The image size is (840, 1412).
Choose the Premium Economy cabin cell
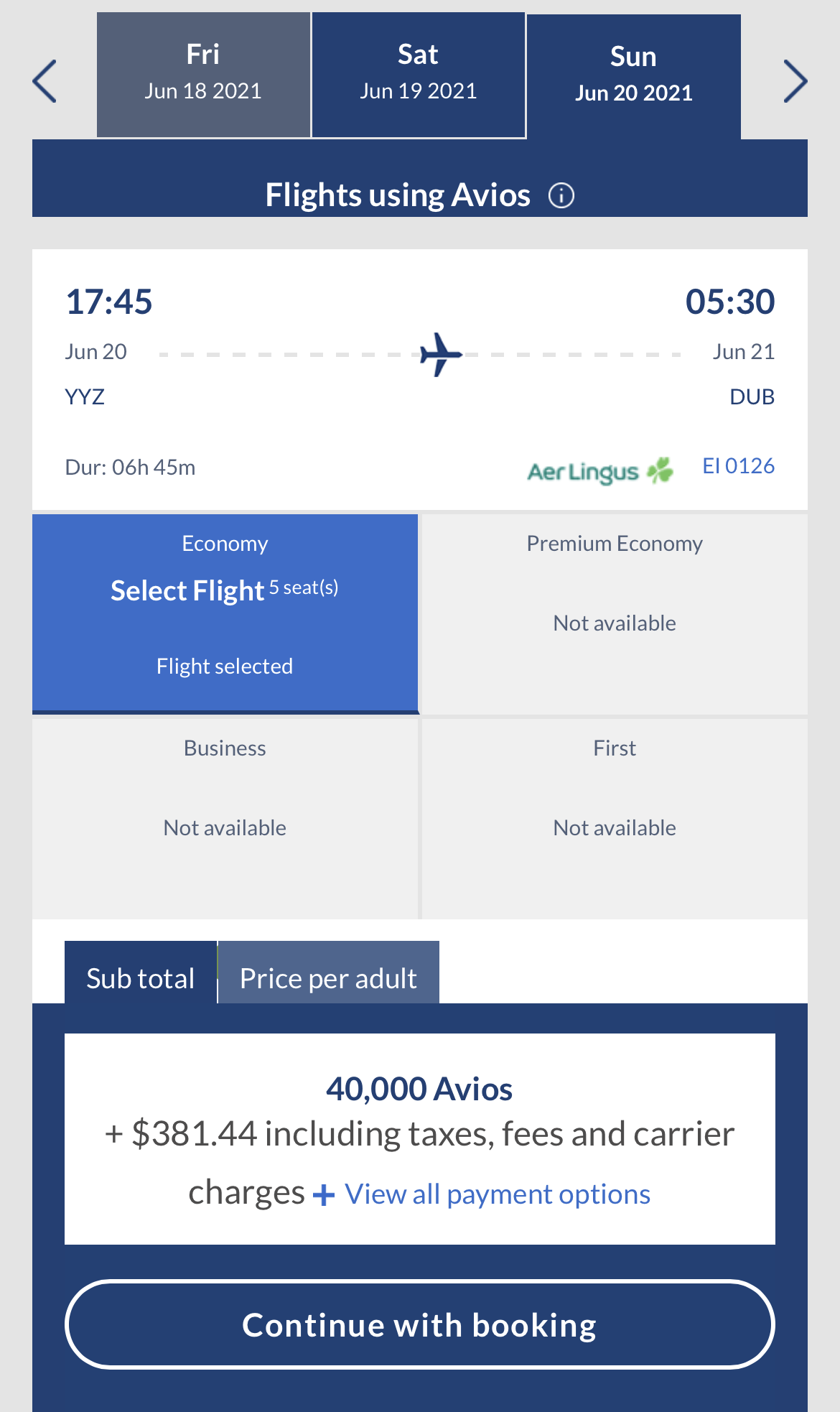click(615, 613)
